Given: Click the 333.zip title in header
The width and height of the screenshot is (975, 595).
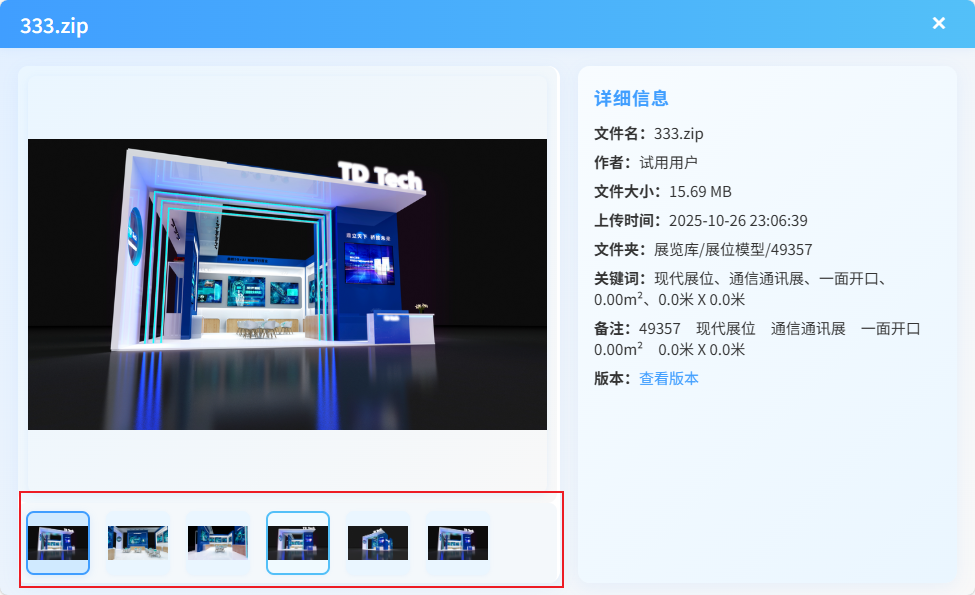Looking at the screenshot, I should coord(54,25).
